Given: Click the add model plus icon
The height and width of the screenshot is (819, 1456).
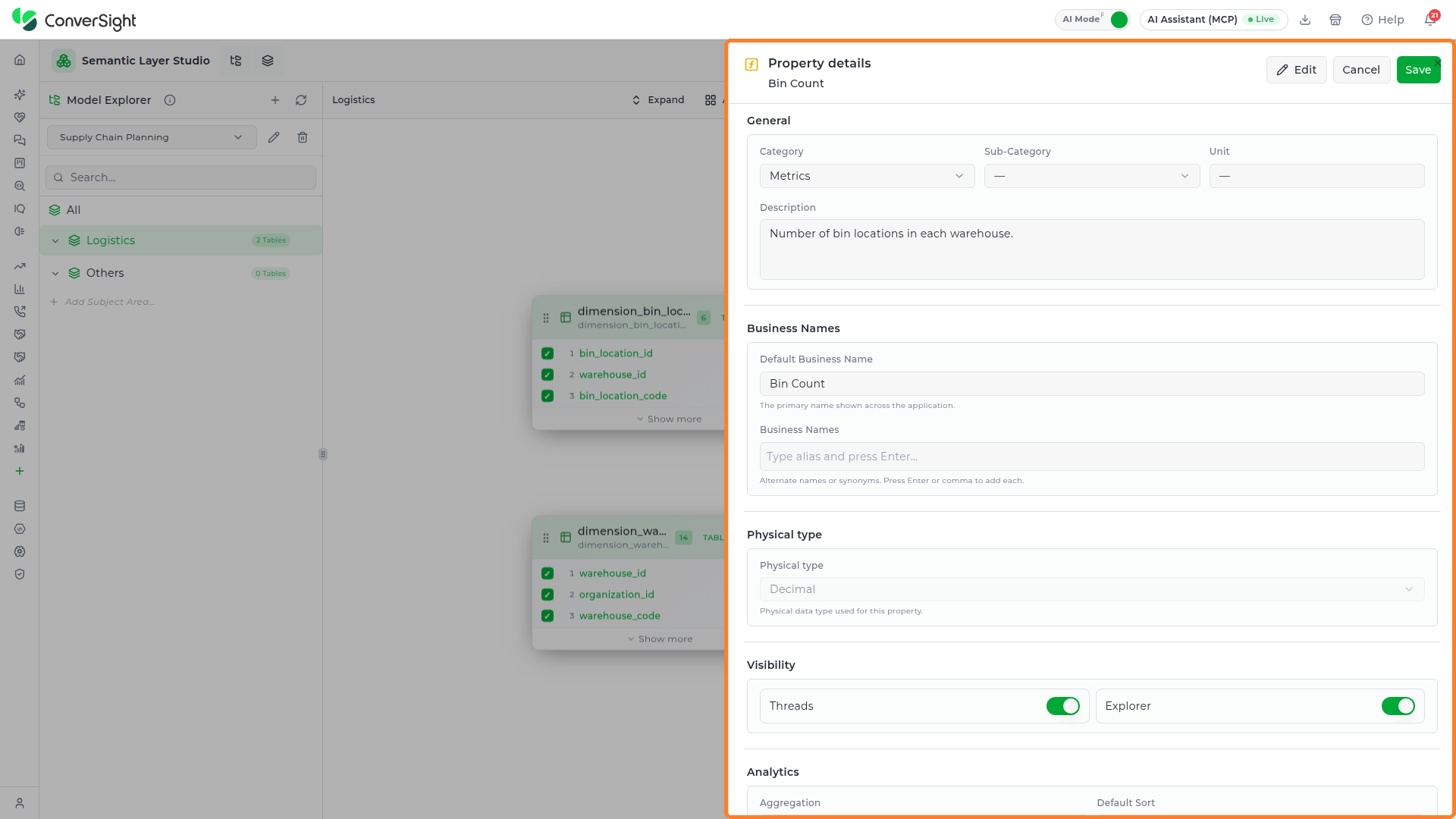Looking at the screenshot, I should point(275,100).
